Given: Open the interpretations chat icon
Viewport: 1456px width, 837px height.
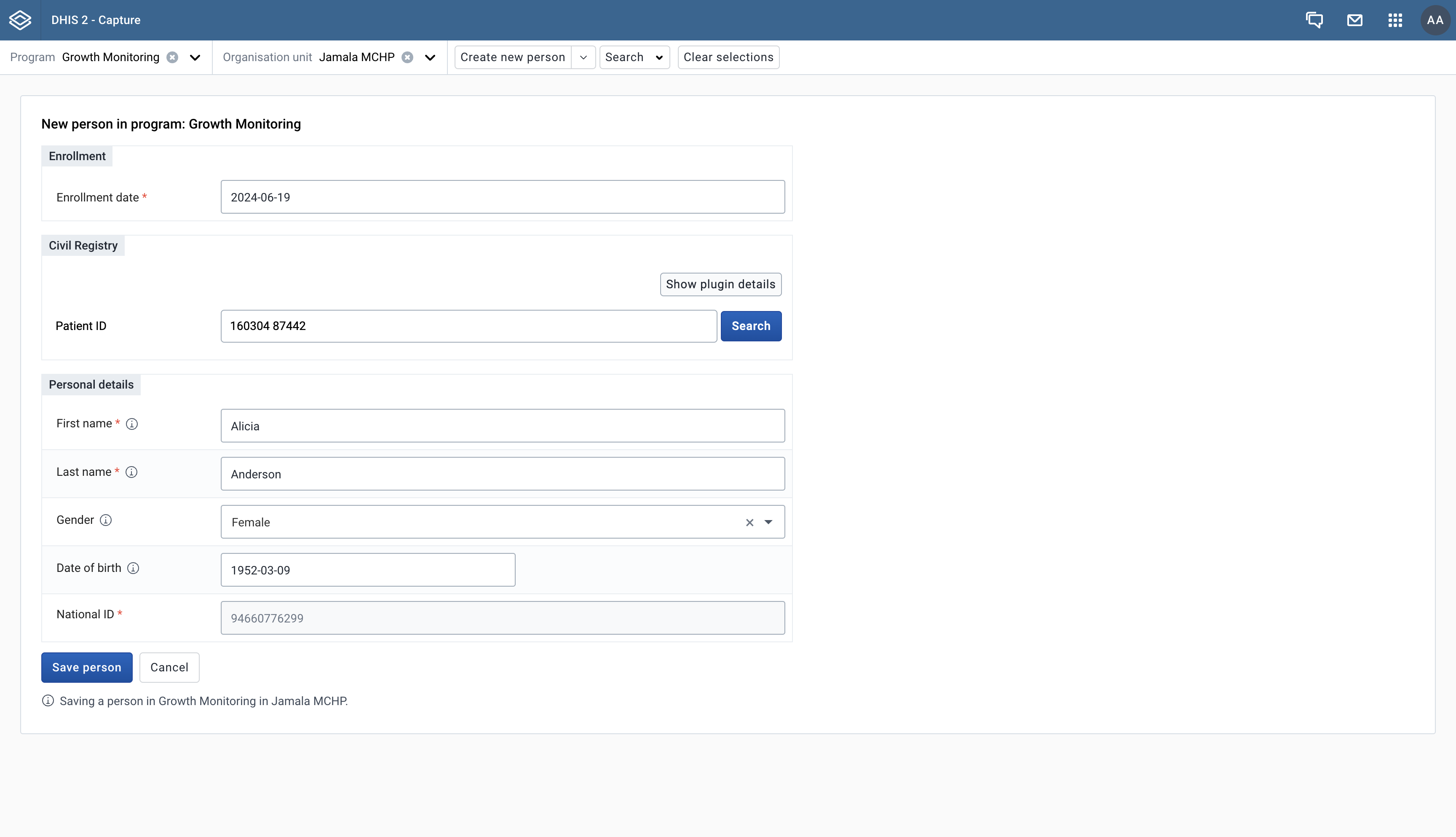Looking at the screenshot, I should (x=1314, y=19).
